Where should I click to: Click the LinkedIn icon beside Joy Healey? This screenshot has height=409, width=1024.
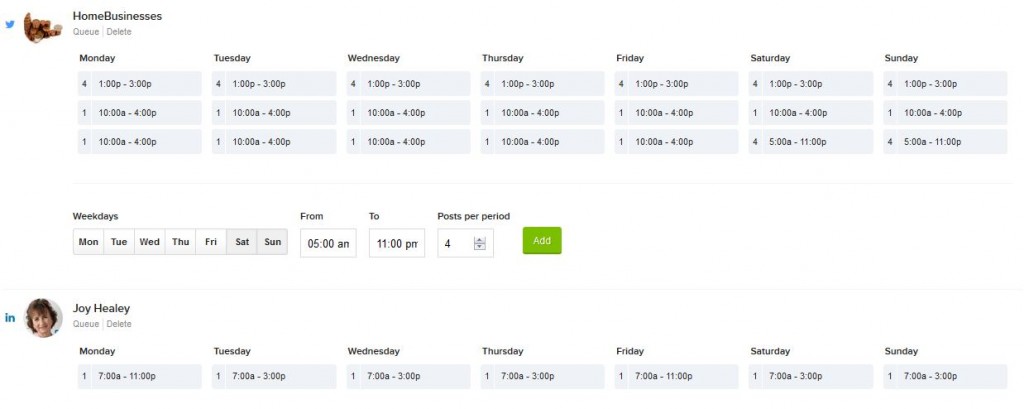point(10,318)
